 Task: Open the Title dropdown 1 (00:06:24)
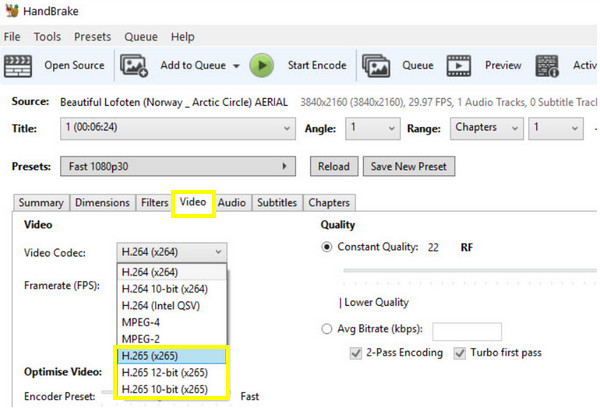click(x=178, y=128)
